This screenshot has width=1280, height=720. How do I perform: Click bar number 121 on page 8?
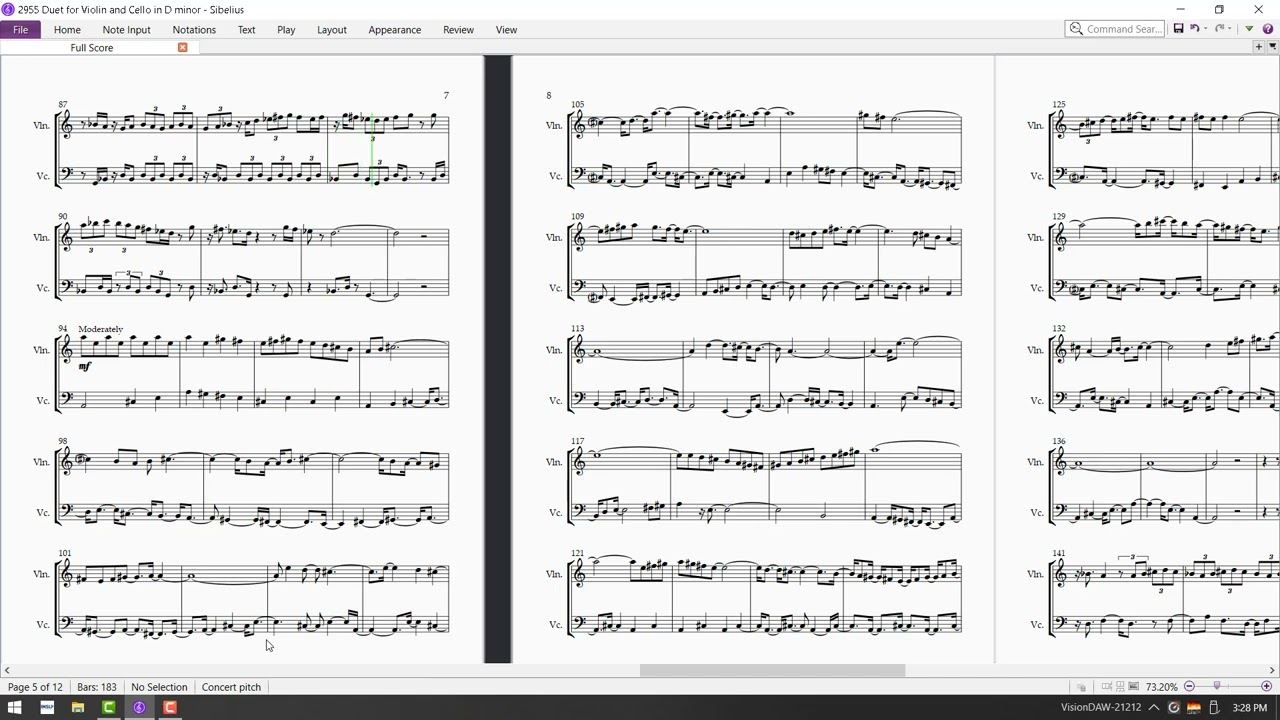[x=577, y=553]
